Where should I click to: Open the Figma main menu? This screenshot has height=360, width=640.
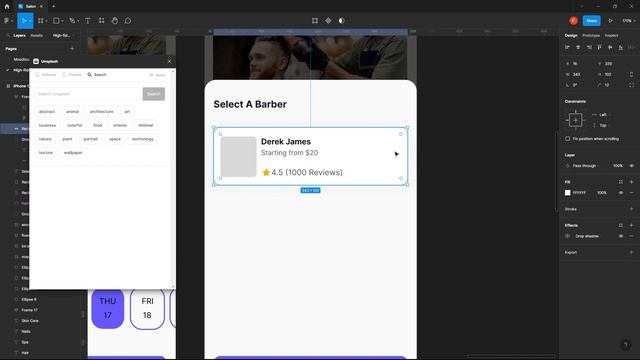pos(7,21)
